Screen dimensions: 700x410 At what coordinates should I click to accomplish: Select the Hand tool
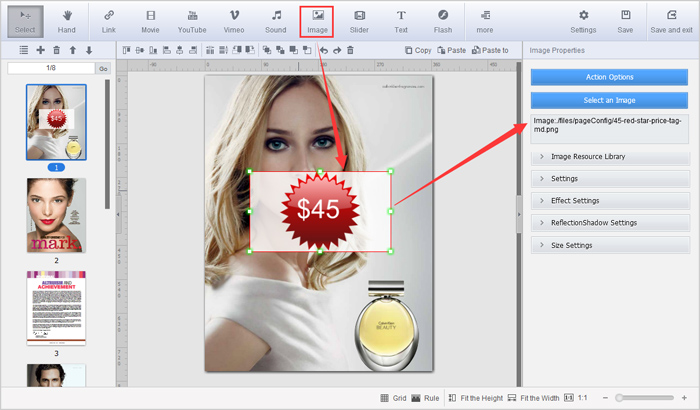point(67,20)
